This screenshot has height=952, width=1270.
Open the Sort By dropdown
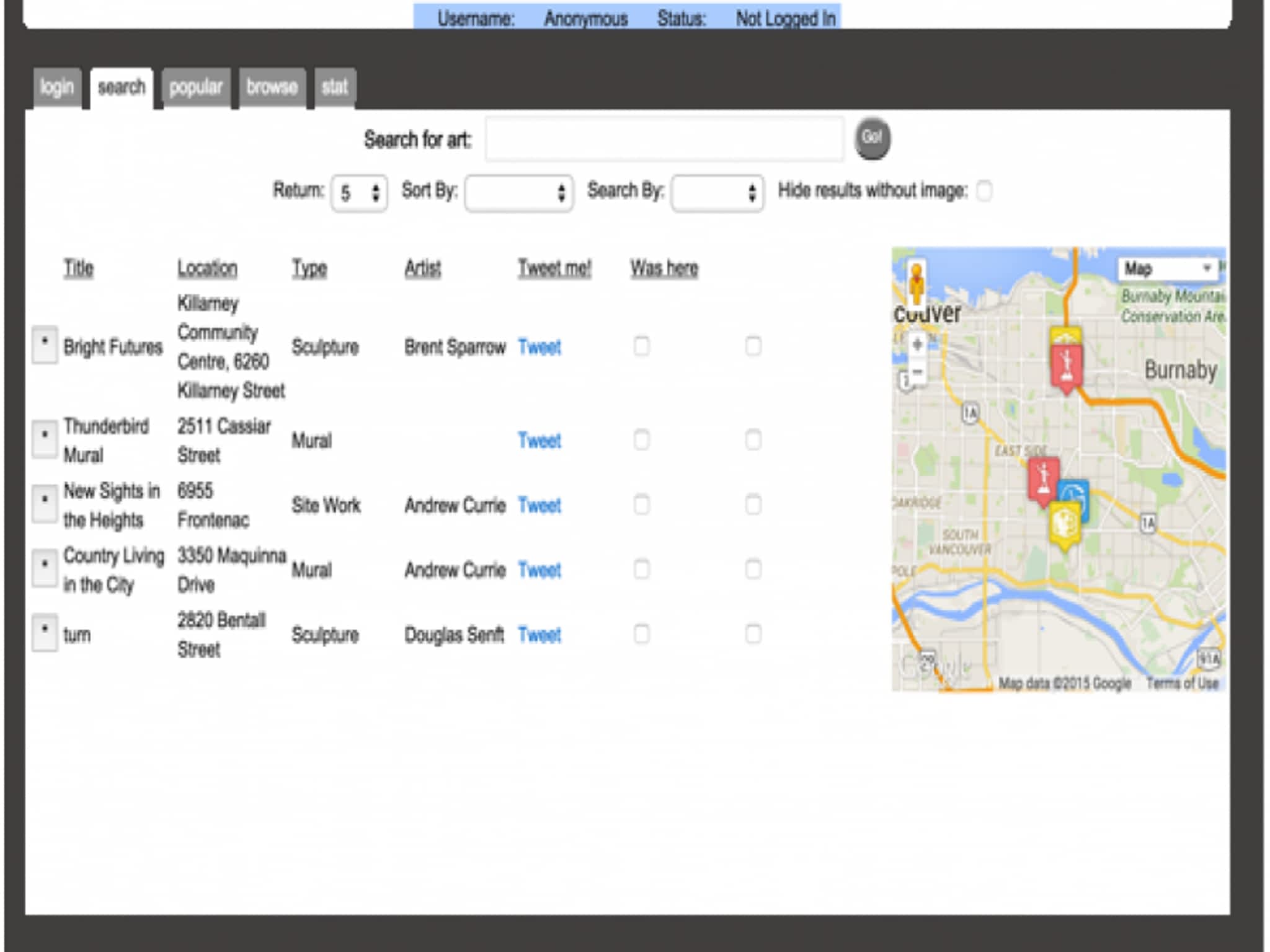point(518,193)
